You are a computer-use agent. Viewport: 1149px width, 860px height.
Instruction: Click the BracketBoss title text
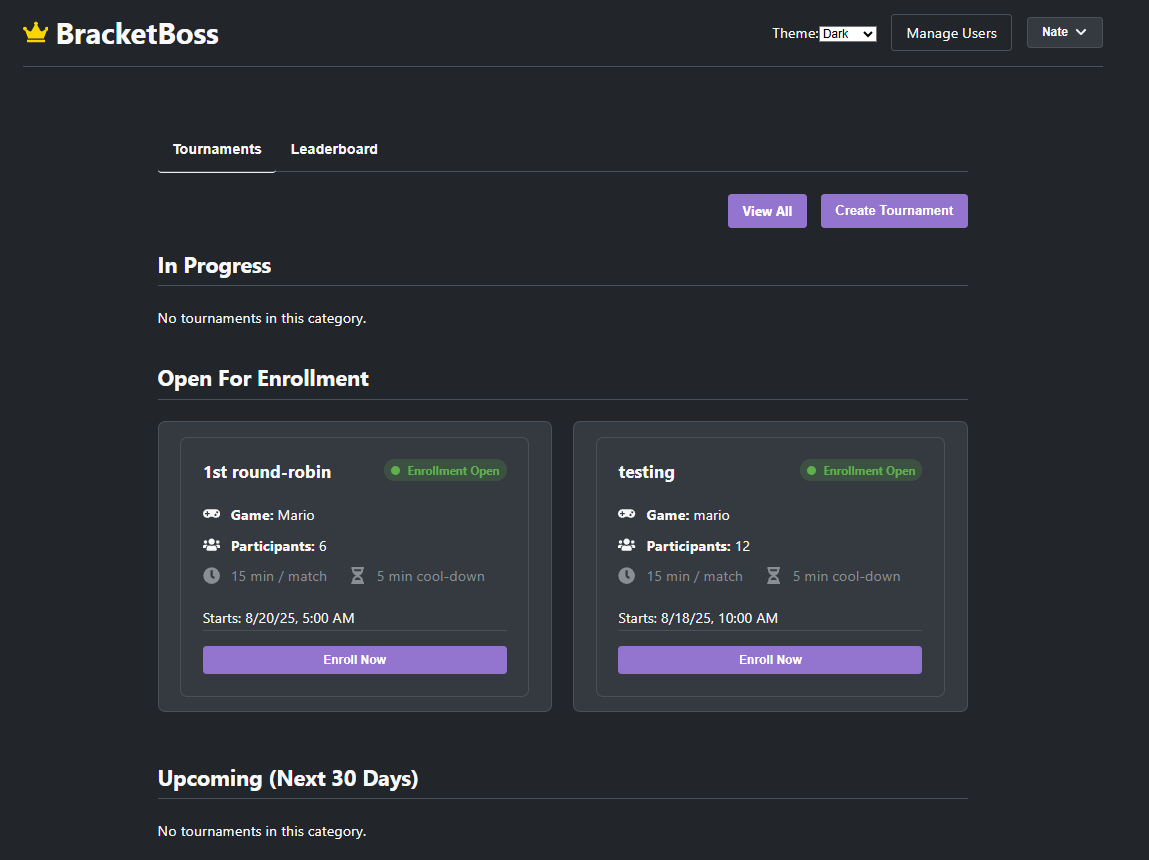[137, 34]
